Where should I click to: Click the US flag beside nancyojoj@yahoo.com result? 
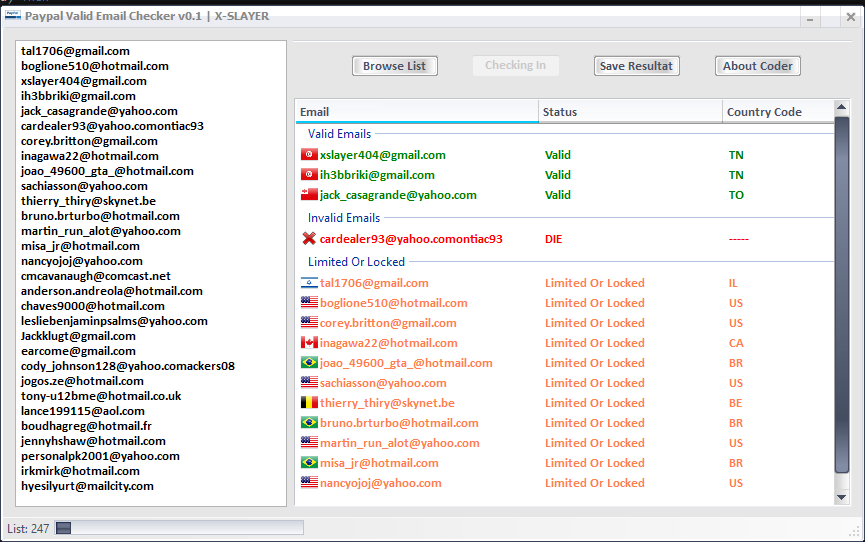pos(309,482)
